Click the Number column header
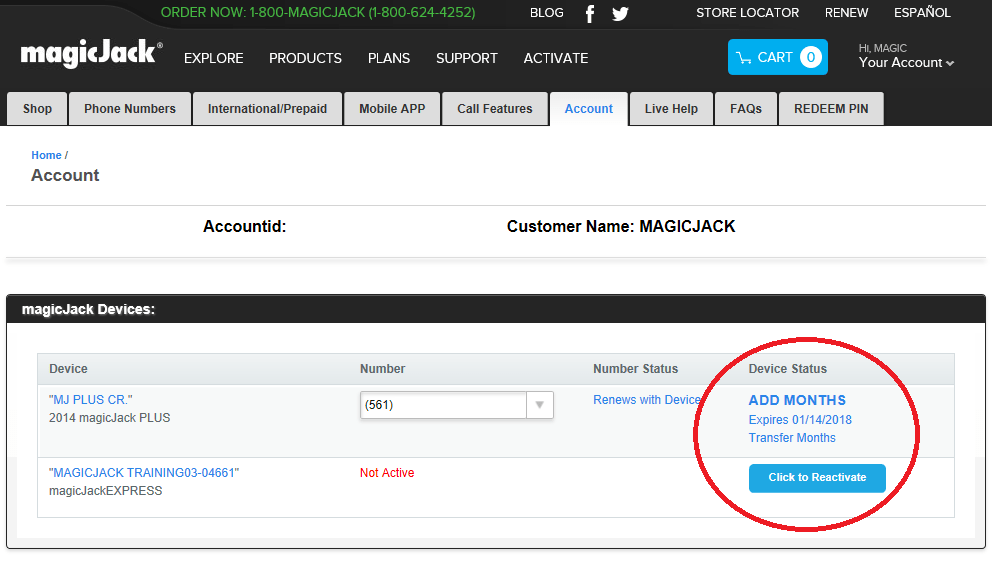The height and width of the screenshot is (565, 1005). tap(383, 369)
